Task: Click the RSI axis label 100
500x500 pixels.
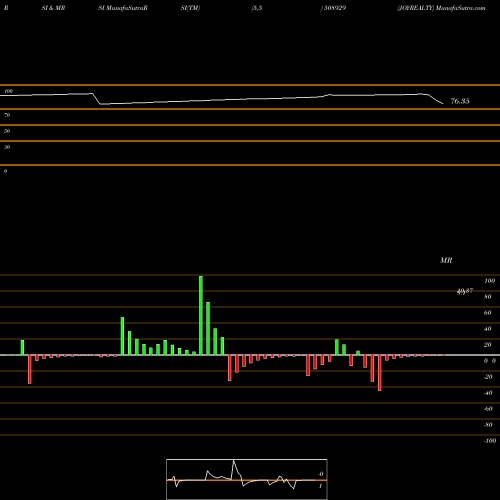Action: coord(8,91)
